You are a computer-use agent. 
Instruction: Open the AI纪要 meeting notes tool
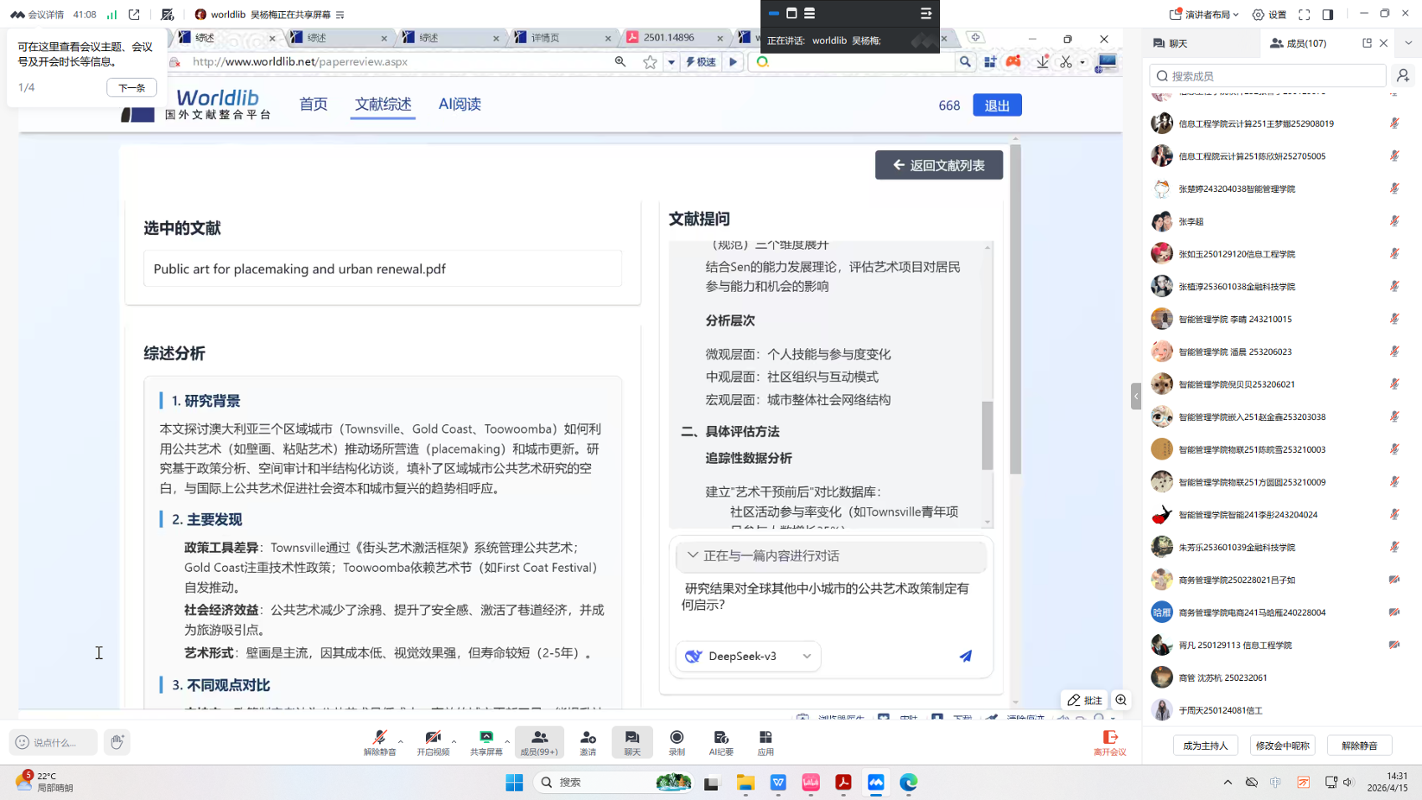coord(720,741)
